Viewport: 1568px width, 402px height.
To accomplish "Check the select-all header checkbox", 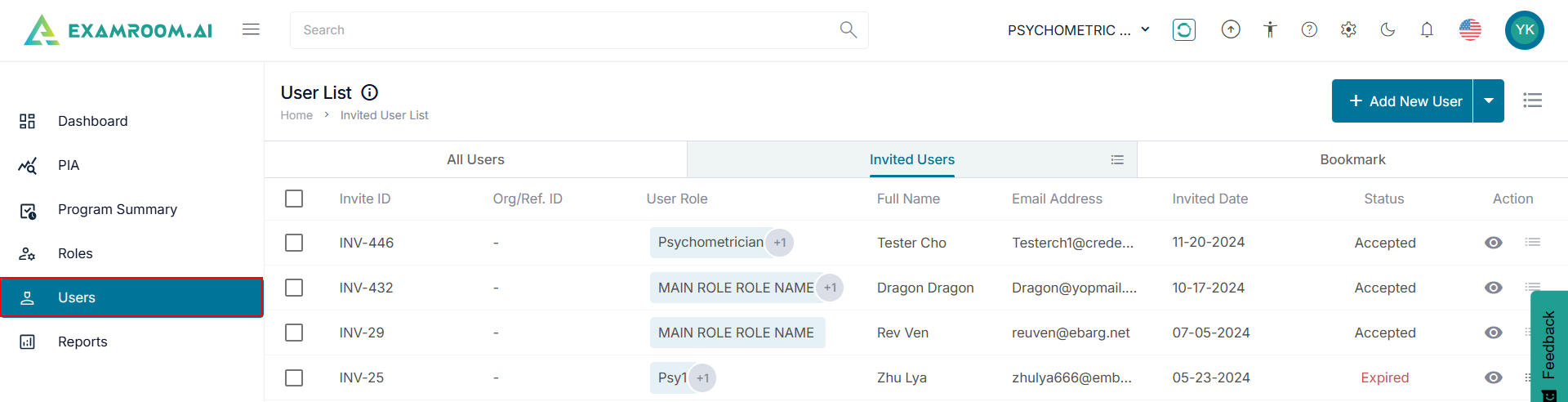I will (294, 199).
